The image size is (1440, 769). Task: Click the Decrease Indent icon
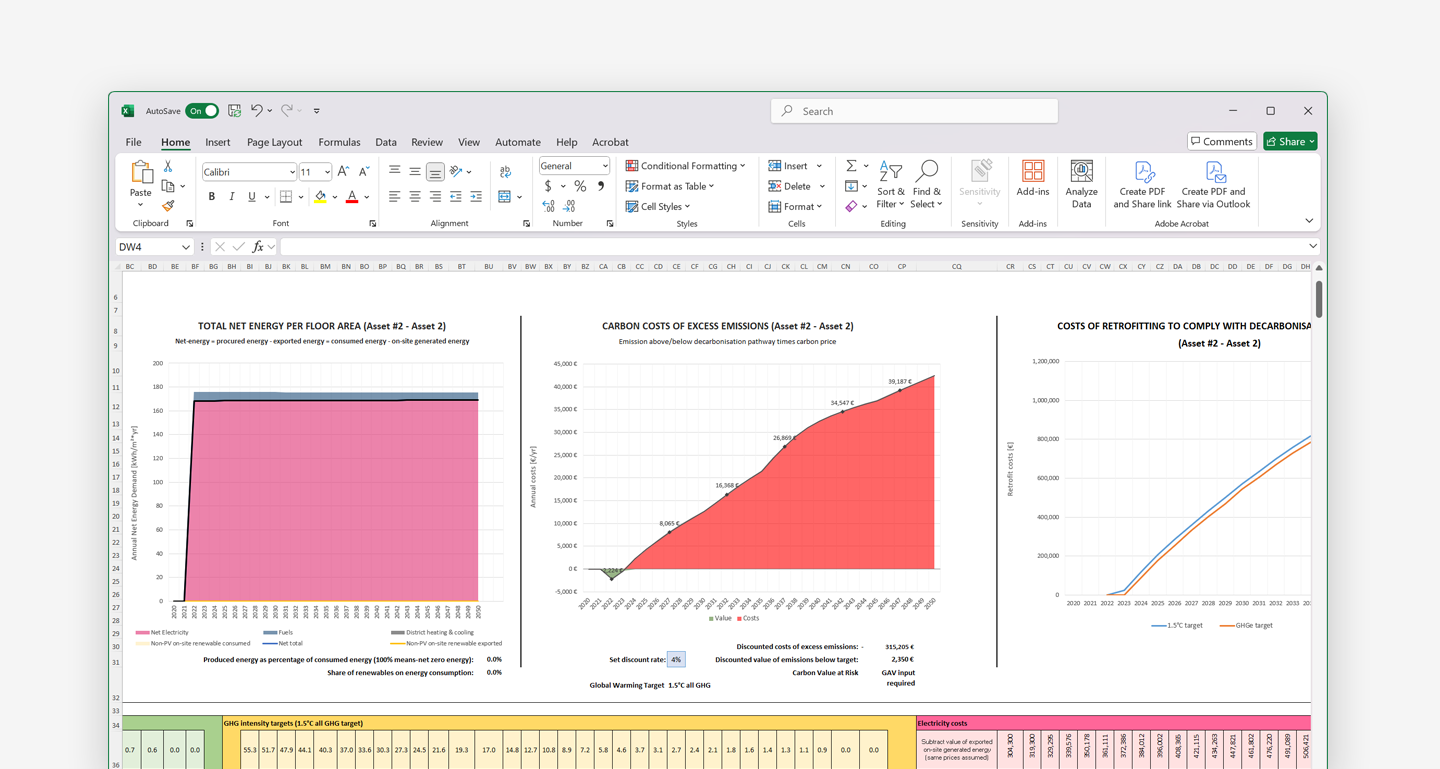click(x=456, y=197)
